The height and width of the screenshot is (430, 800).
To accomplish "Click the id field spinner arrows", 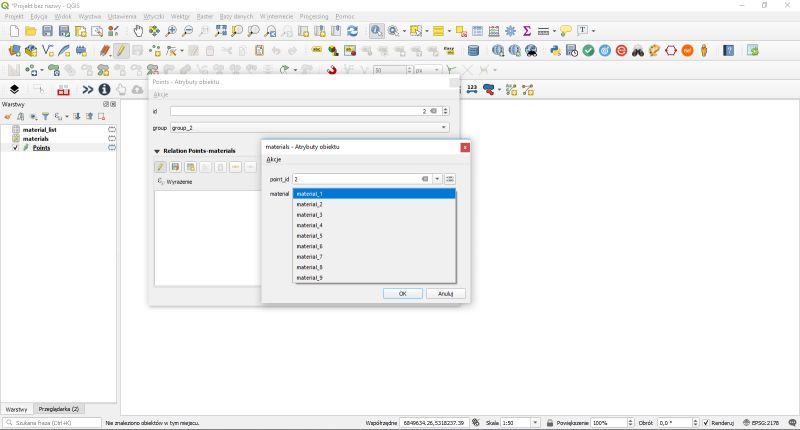I will coord(445,111).
